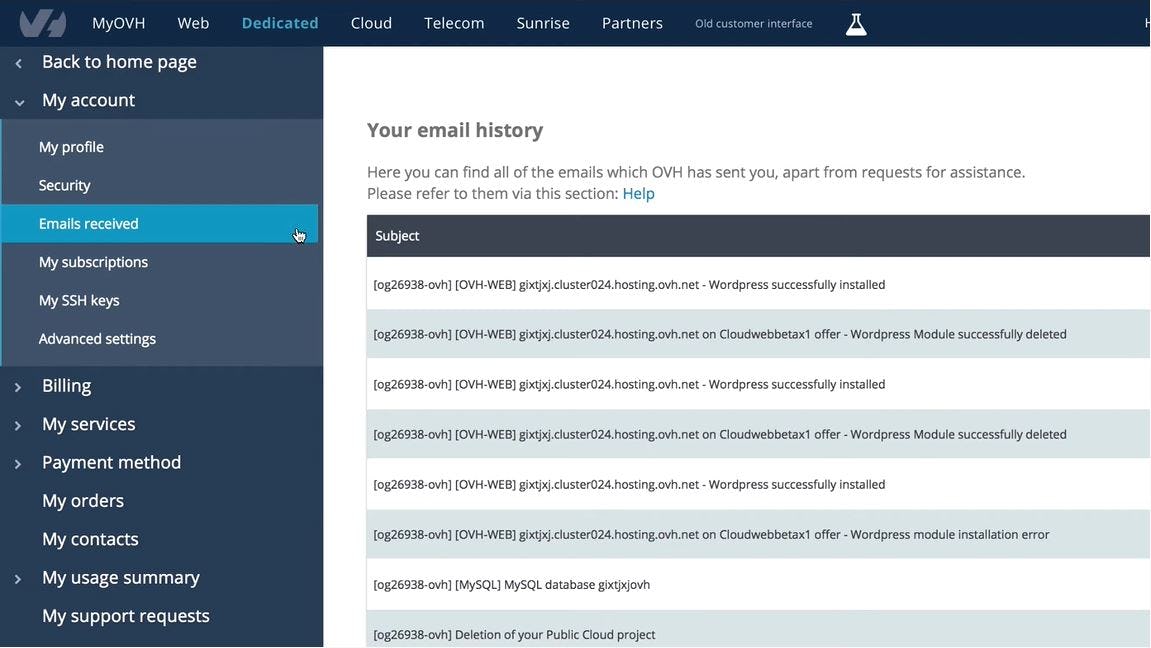Open My orders

[x=82, y=500]
